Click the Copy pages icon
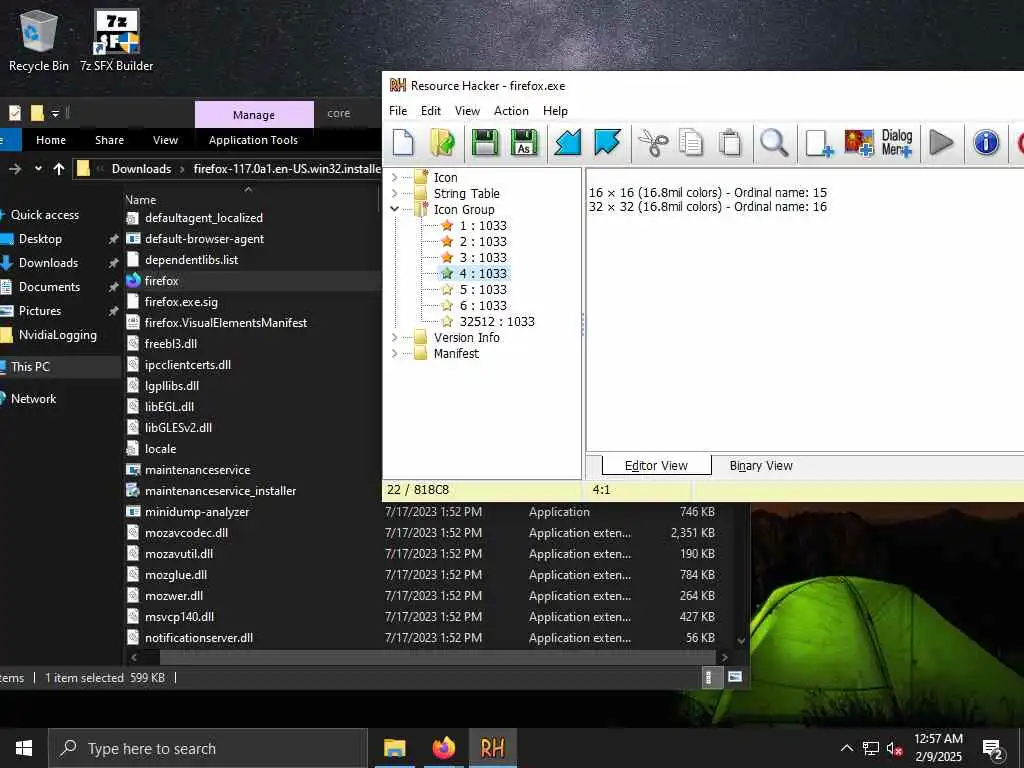 (x=691, y=142)
